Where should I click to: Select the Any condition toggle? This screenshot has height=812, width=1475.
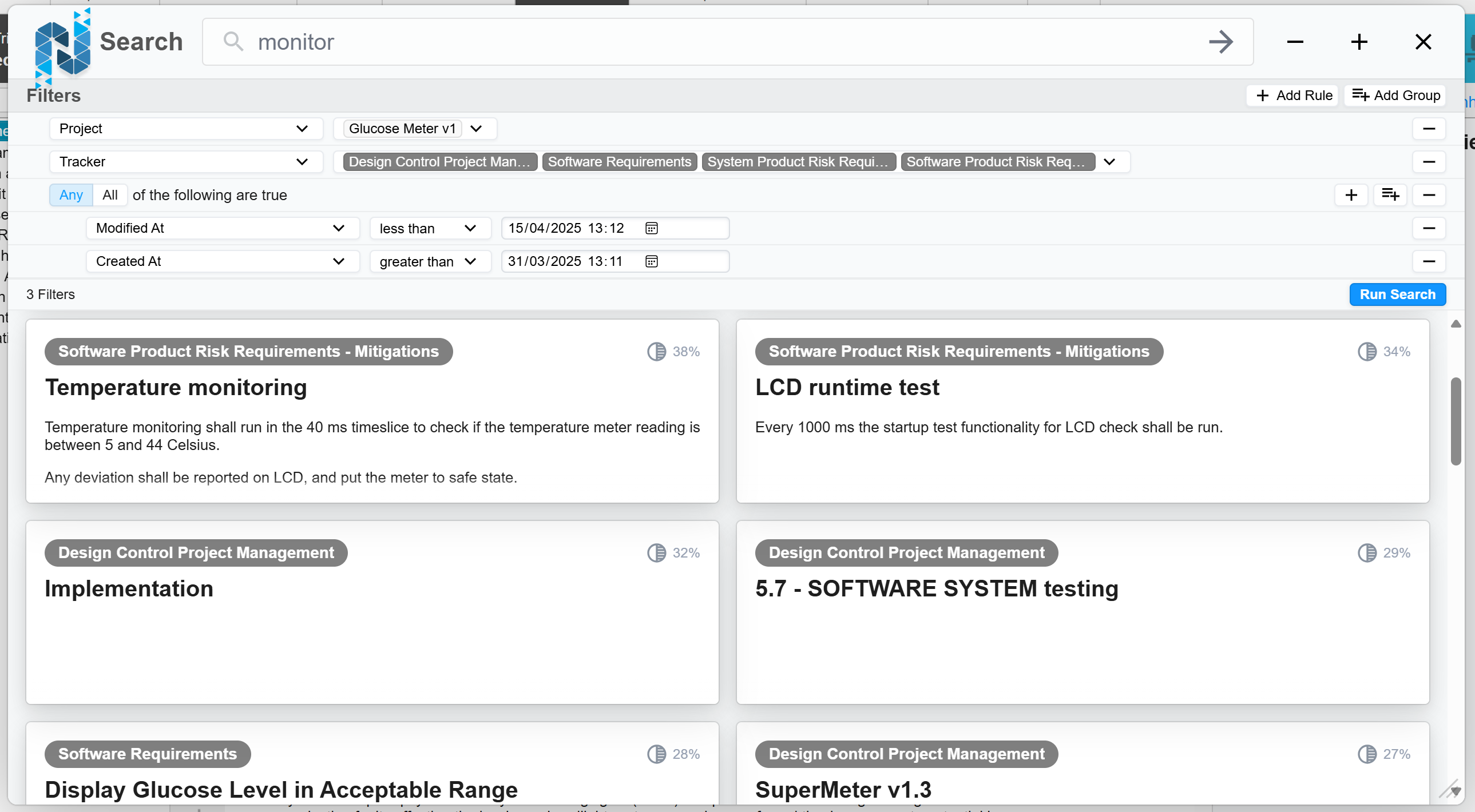71,195
